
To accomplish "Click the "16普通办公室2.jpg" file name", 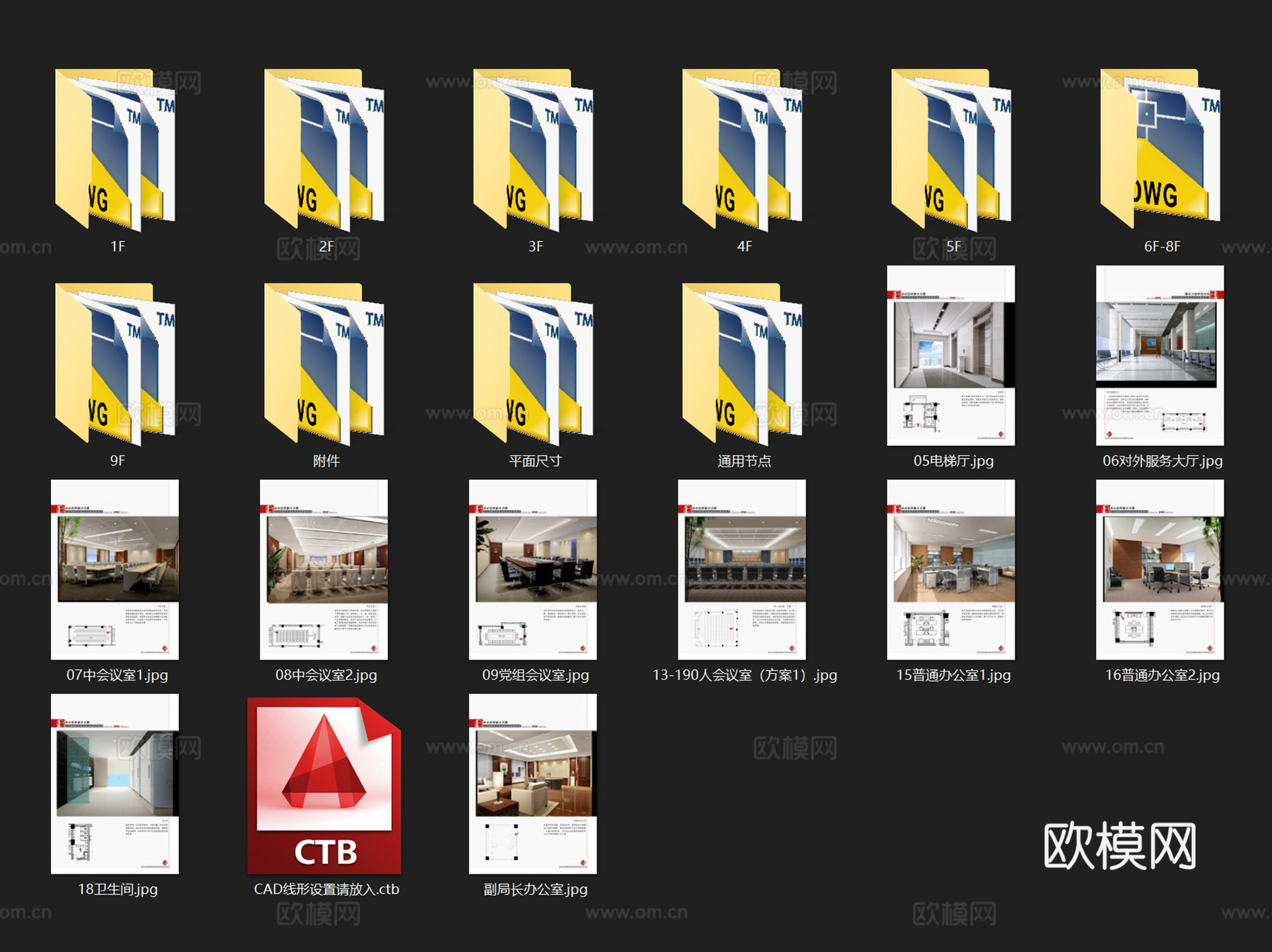I will [1162, 675].
